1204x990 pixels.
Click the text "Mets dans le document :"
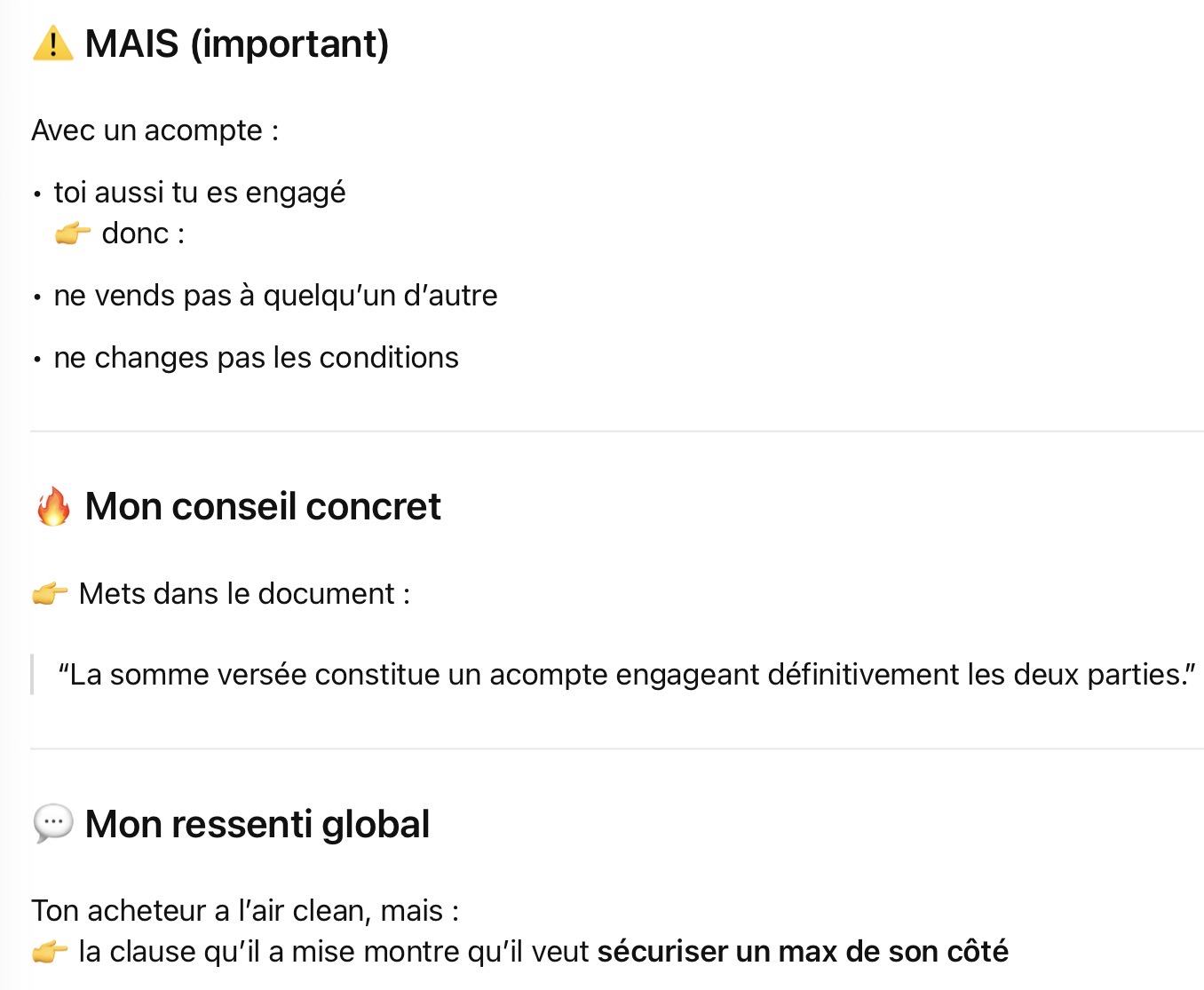[x=244, y=593]
